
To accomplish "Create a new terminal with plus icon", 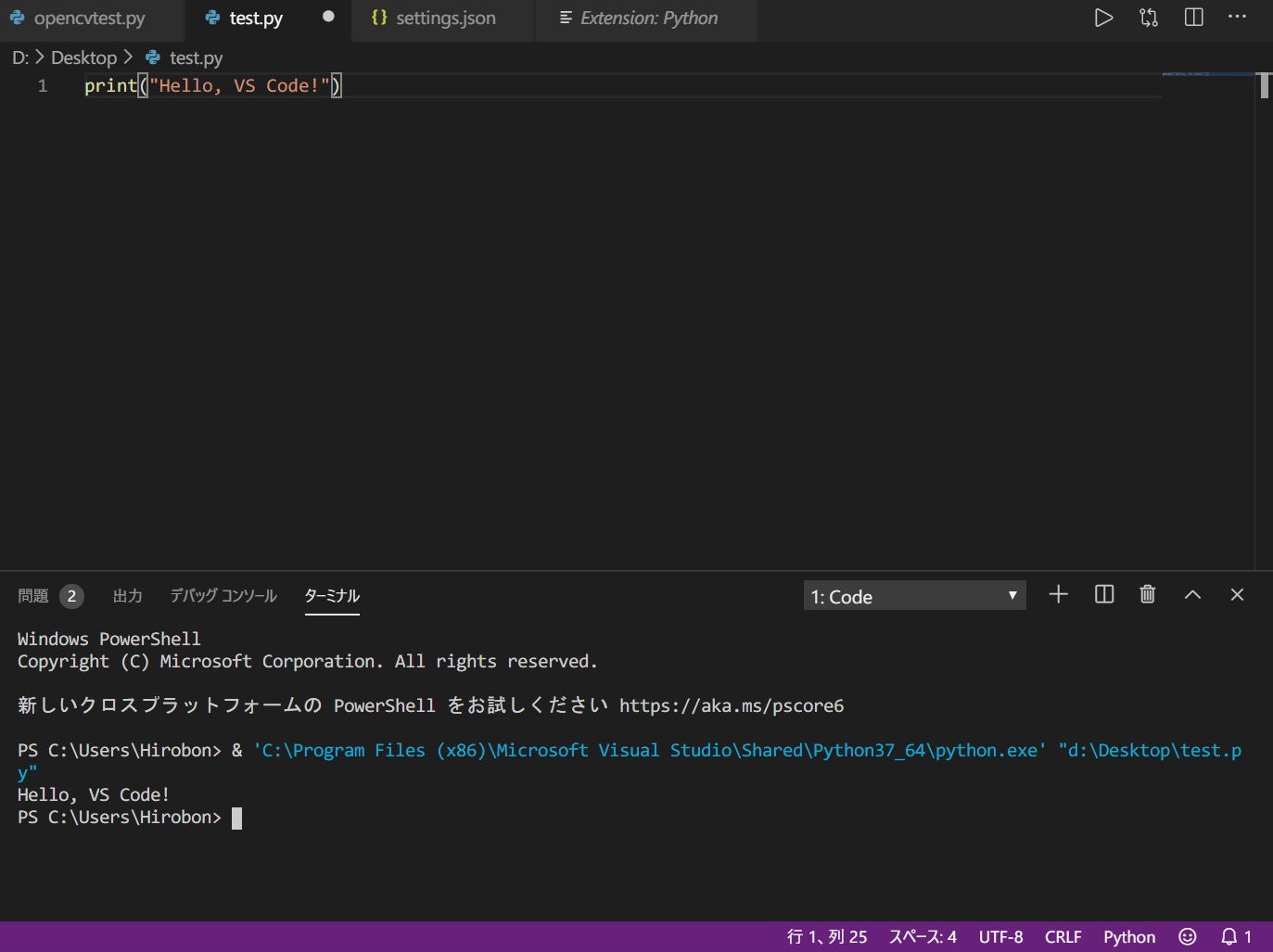I will pyautogui.click(x=1058, y=594).
